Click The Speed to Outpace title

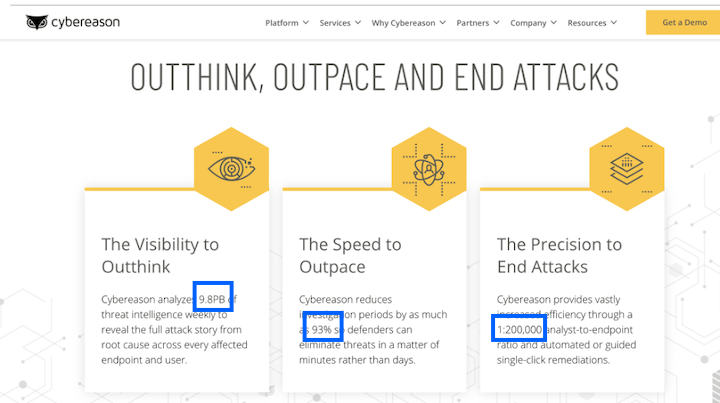(x=350, y=255)
